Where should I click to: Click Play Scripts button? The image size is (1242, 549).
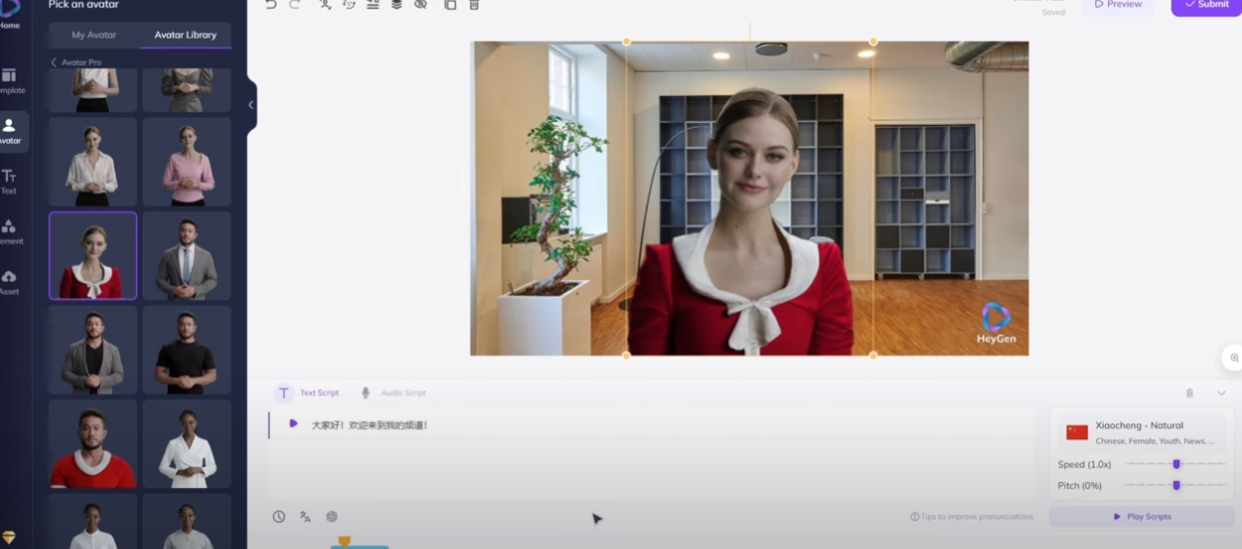pyautogui.click(x=1142, y=517)
